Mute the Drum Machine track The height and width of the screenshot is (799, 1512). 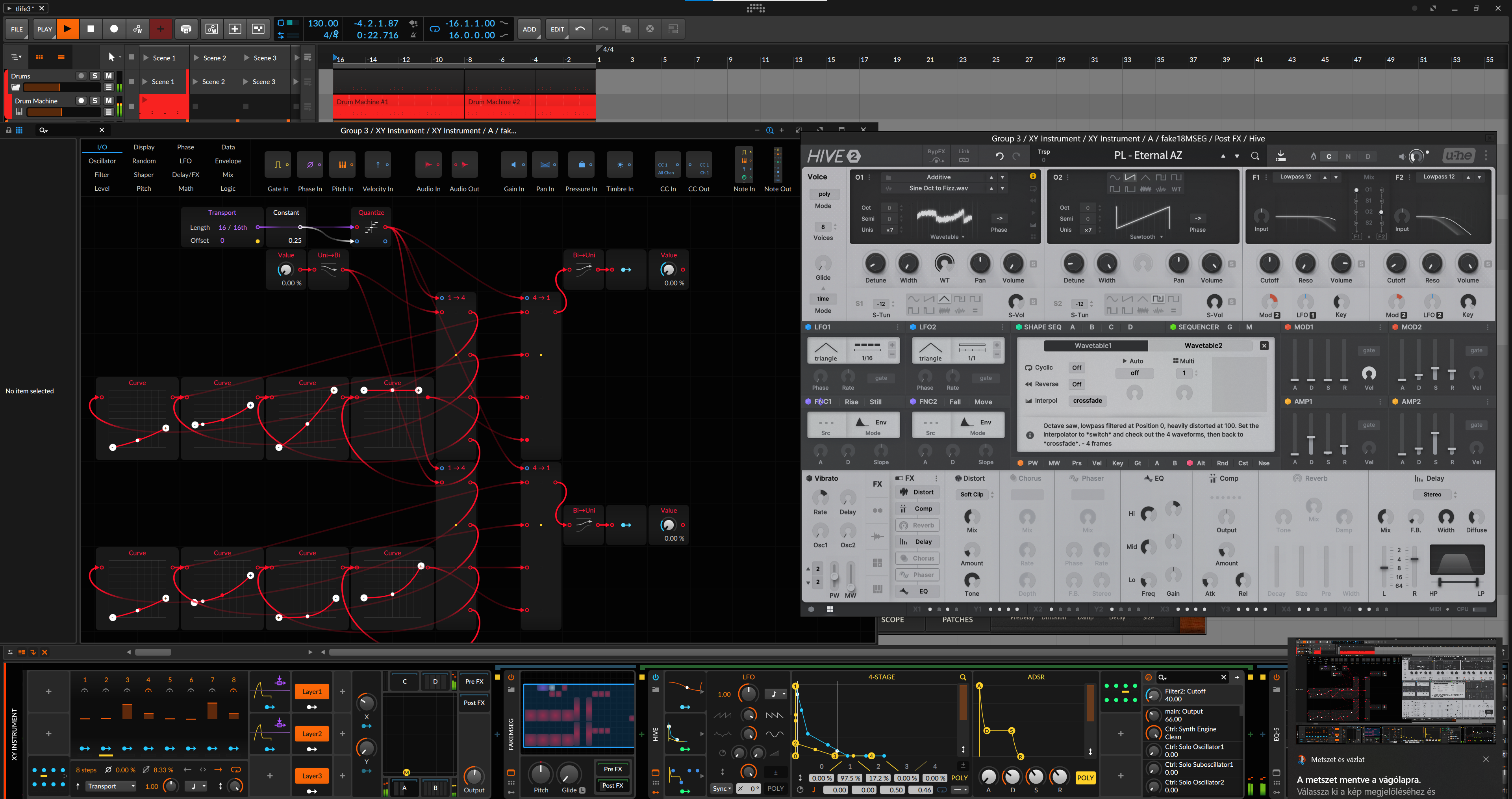(x=109, y=100)
